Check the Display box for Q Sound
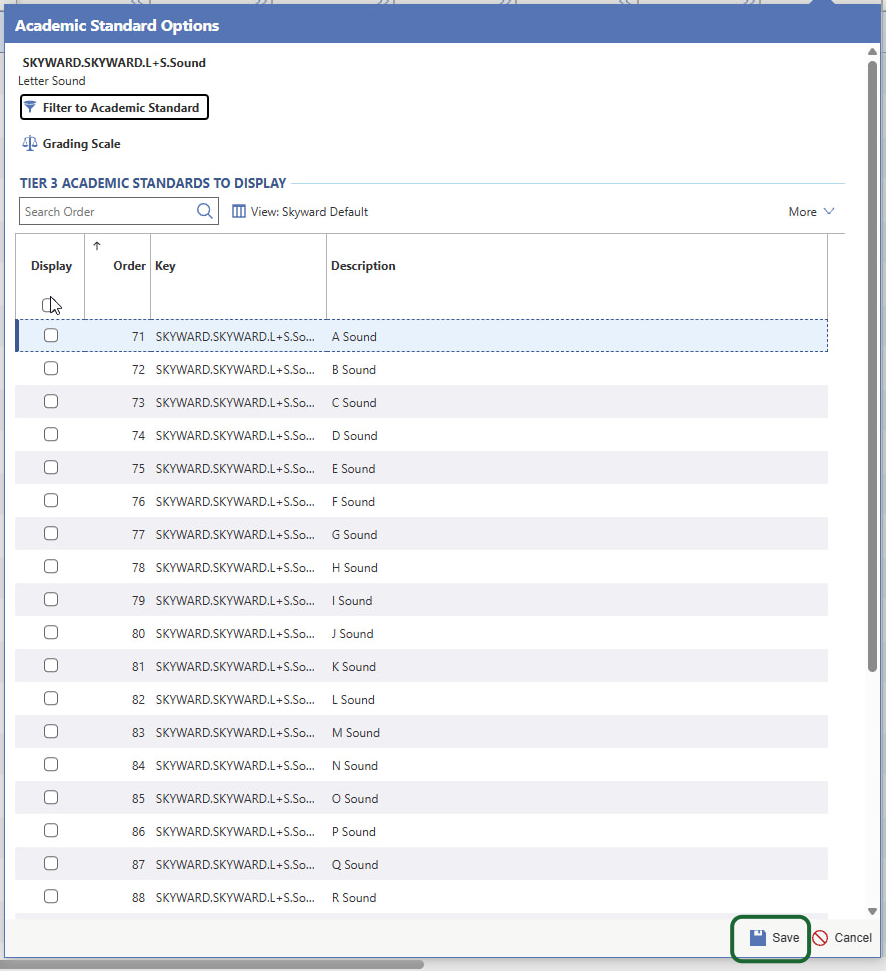886x971 pixels. point(51,863)
